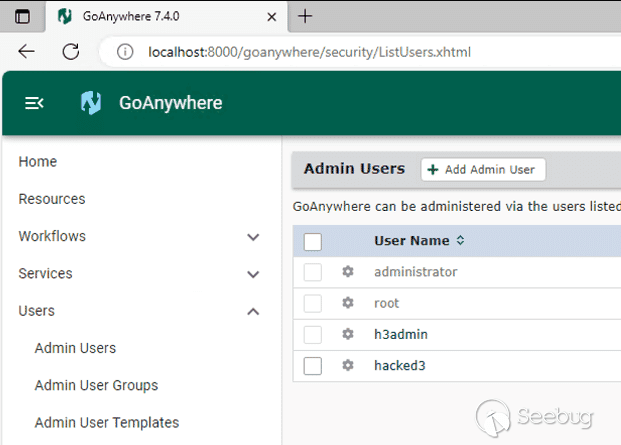Open gear menu for root user
The height and width of the screenshot is (445, 621).
pos(348,303)
